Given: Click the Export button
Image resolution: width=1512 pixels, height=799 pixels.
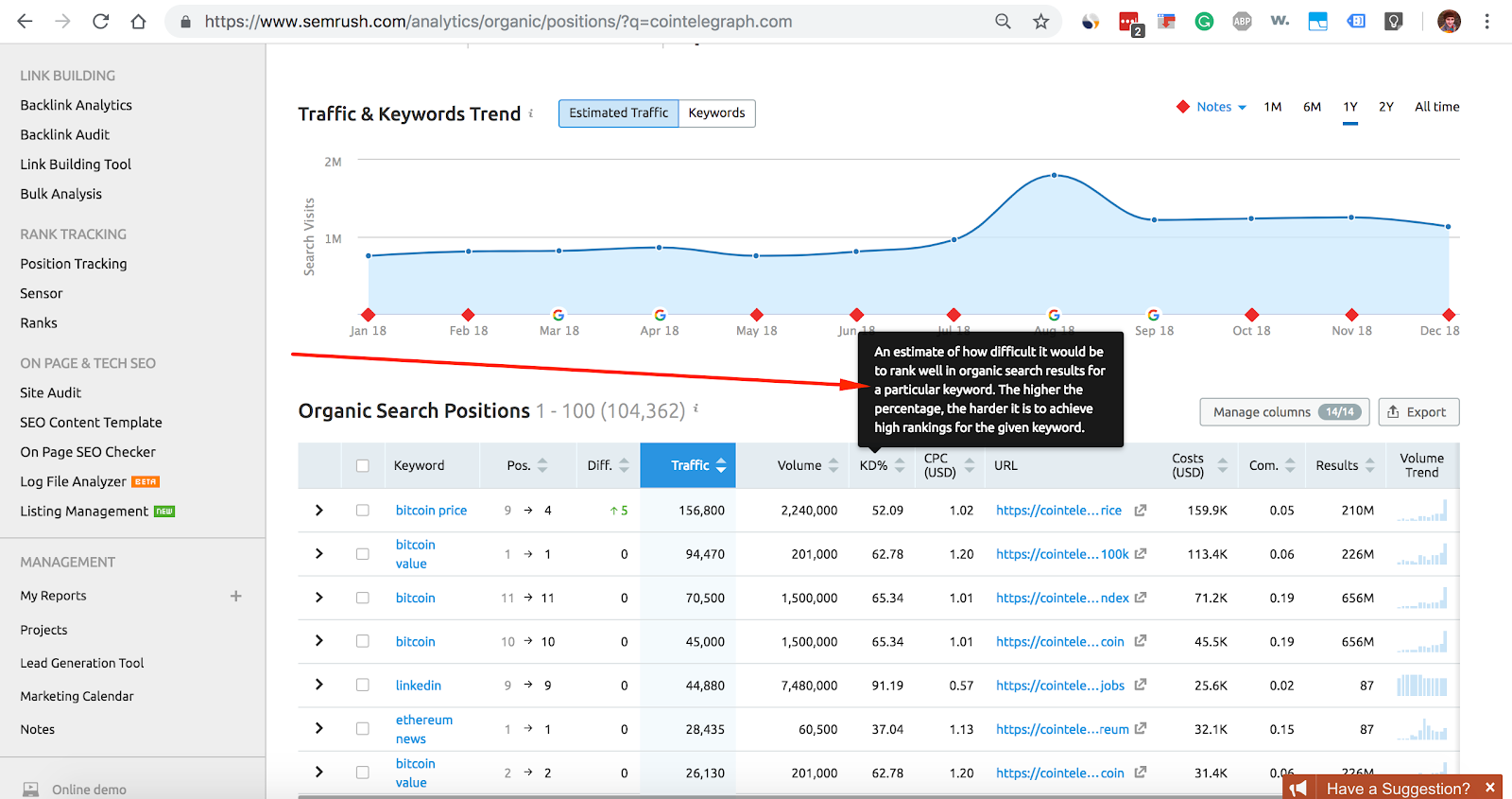Looking at the screenshot, I should pos(1418,412).
